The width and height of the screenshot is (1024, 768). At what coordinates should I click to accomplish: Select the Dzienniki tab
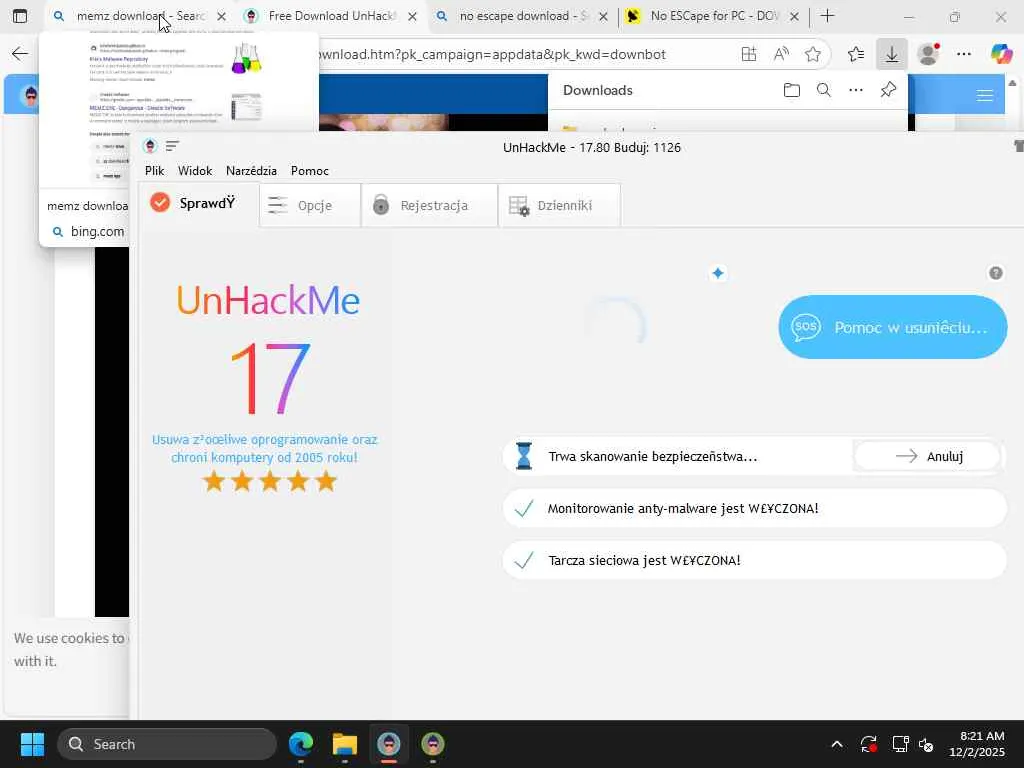(560, 206)
